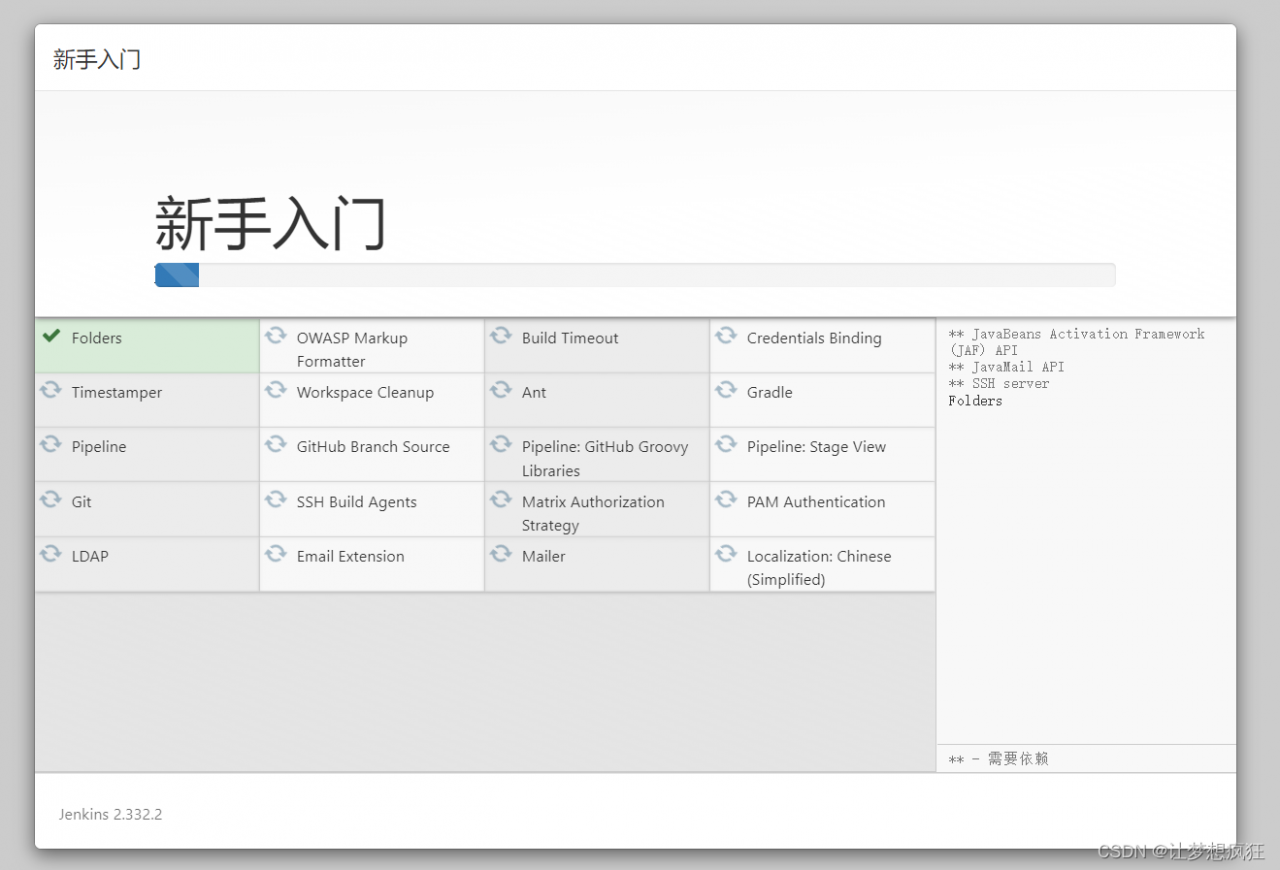
Task: Click the JavaMail API log line
Action: (x=1006, y=367)
